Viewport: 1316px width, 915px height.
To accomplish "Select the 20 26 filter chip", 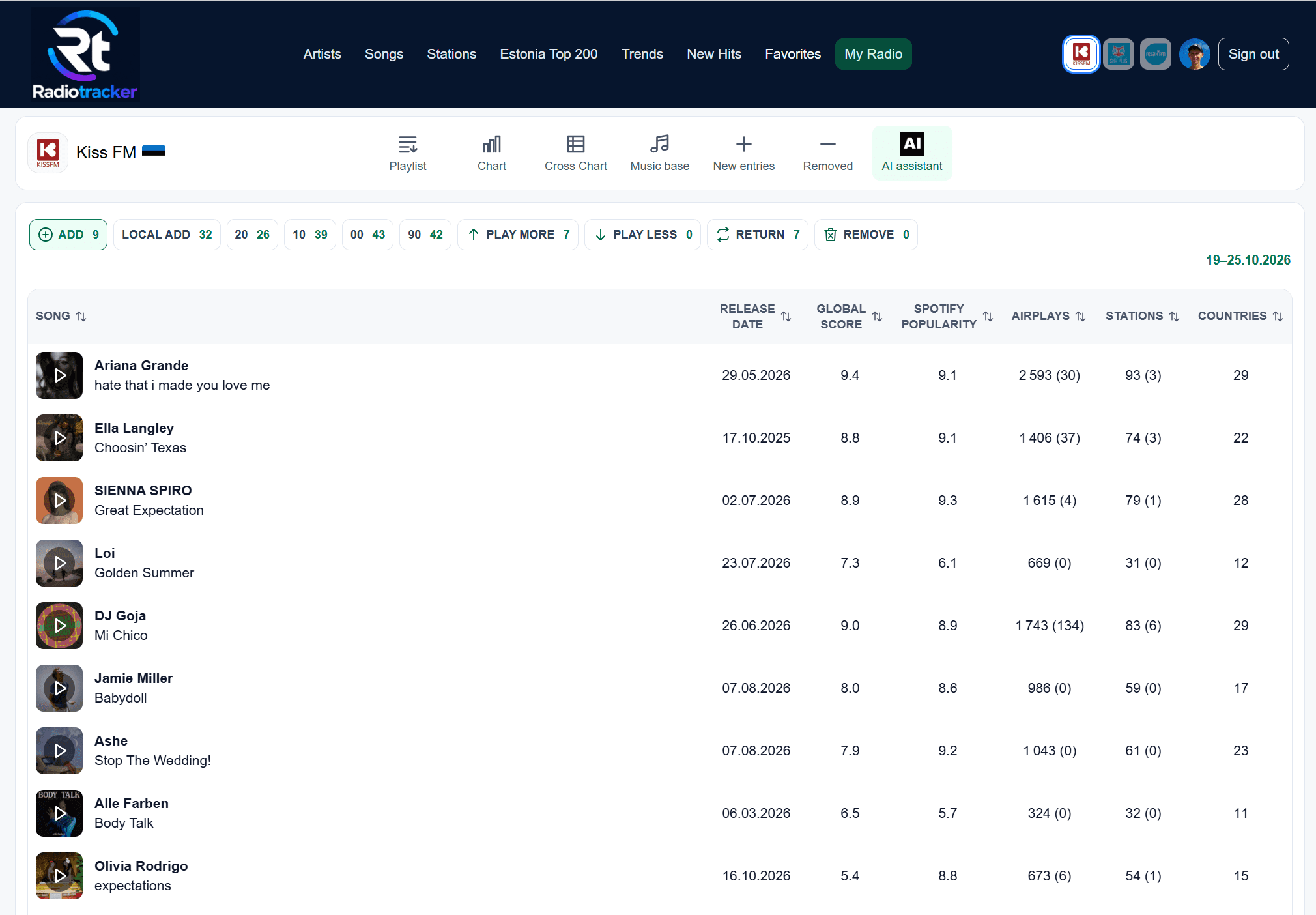I will (x=252, y=235).
